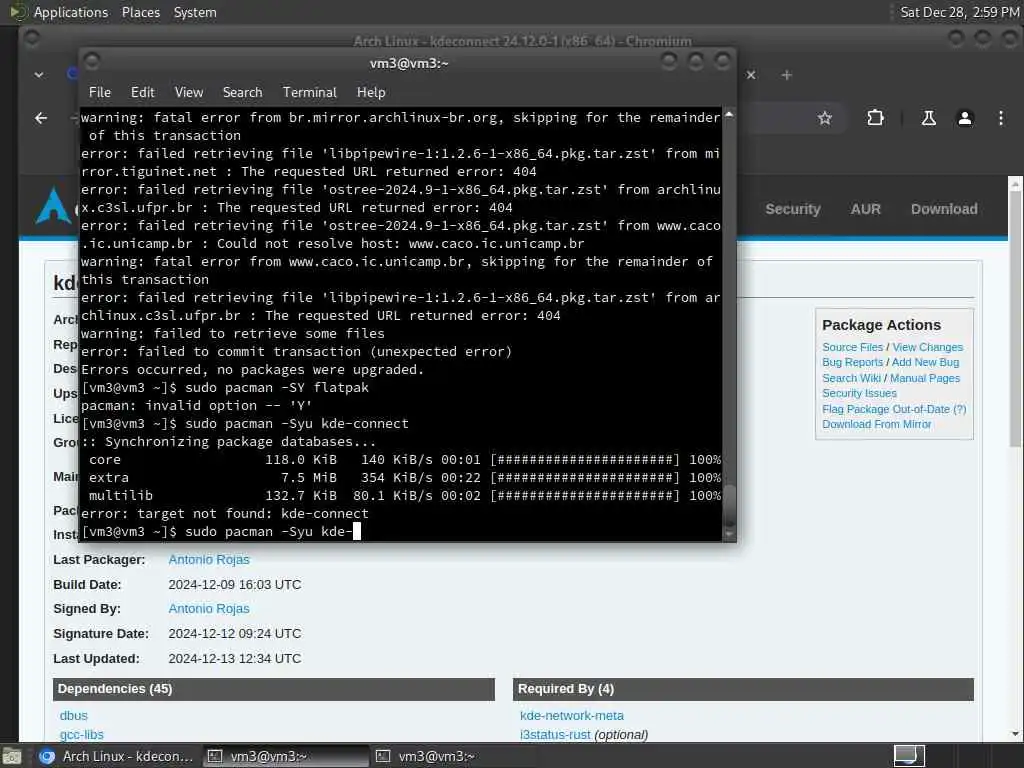The height and width of the screenshot is (768, 1024).
Task: Open the tab search chevron in Chromium
Action: click(x=39, y=75)
